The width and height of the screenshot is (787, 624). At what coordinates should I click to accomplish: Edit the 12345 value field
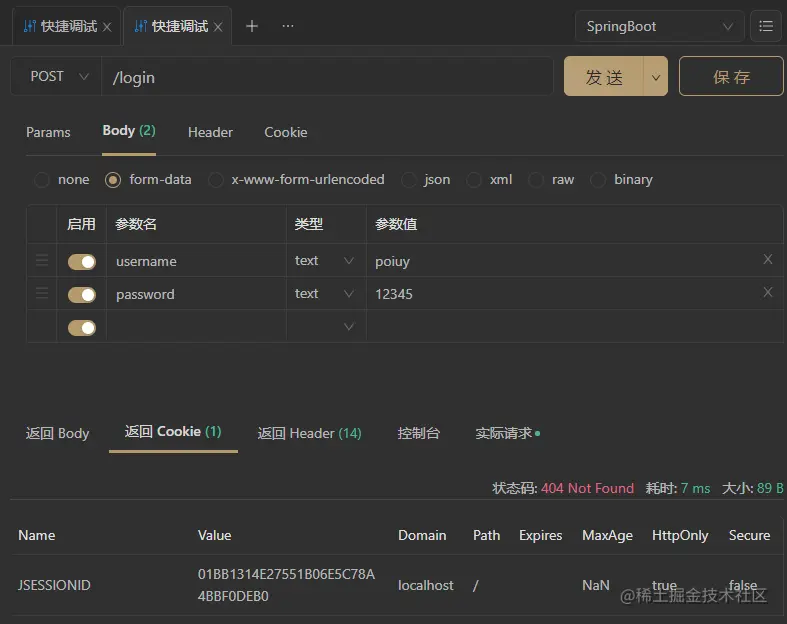[x=562, y=294]
